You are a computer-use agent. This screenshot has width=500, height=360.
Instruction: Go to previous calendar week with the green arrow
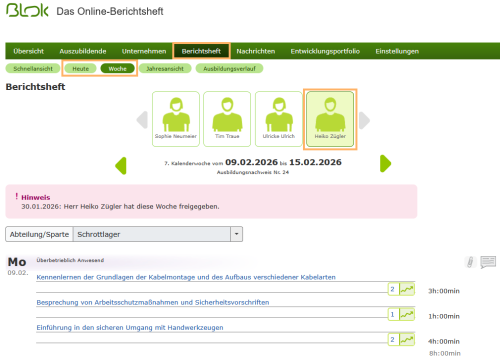[121, 165]
